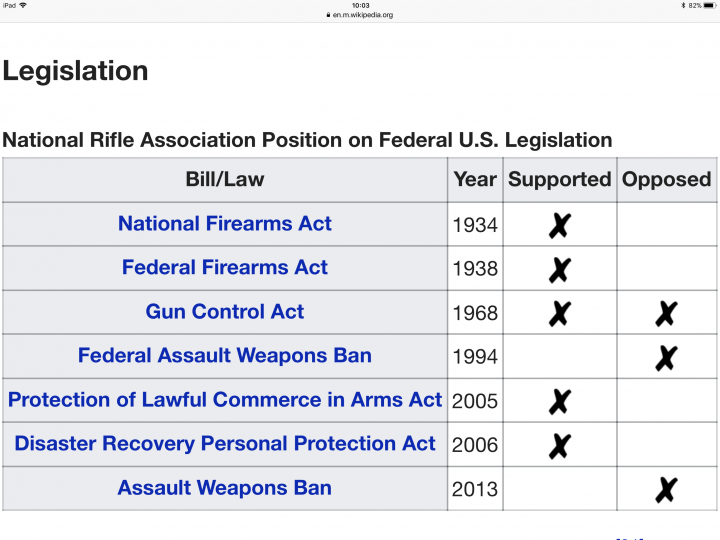Screen dimensions: 720x540
Task: Tap the en.m.wikipedia.org address bar
Action: 360,15
